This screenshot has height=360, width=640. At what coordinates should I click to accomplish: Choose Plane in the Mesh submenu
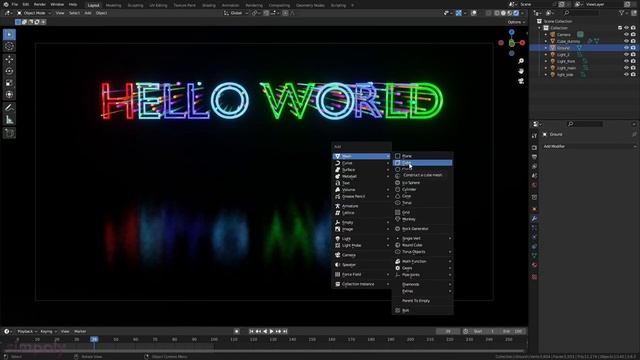[422, 156]
